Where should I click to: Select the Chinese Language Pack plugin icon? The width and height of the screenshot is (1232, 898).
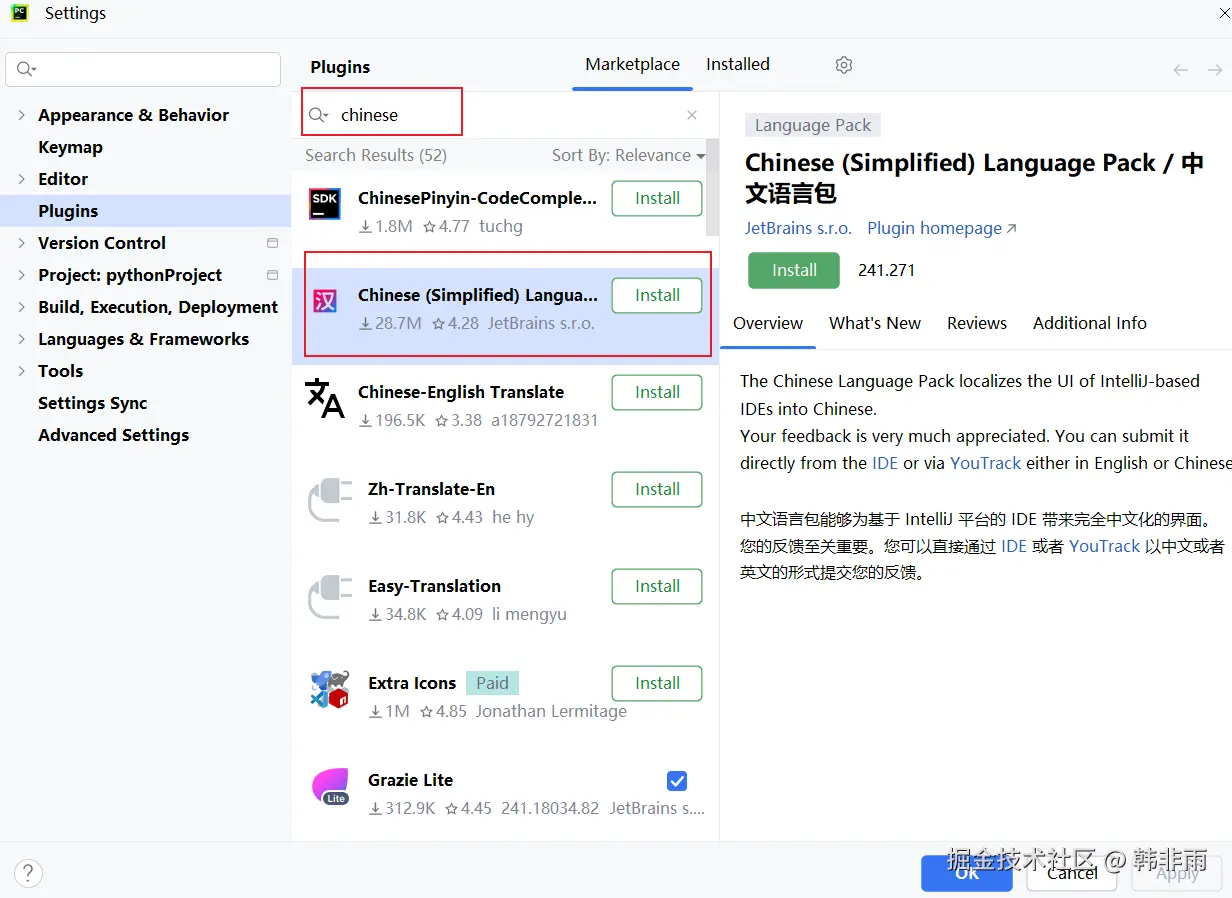click(x=325, y=301)
